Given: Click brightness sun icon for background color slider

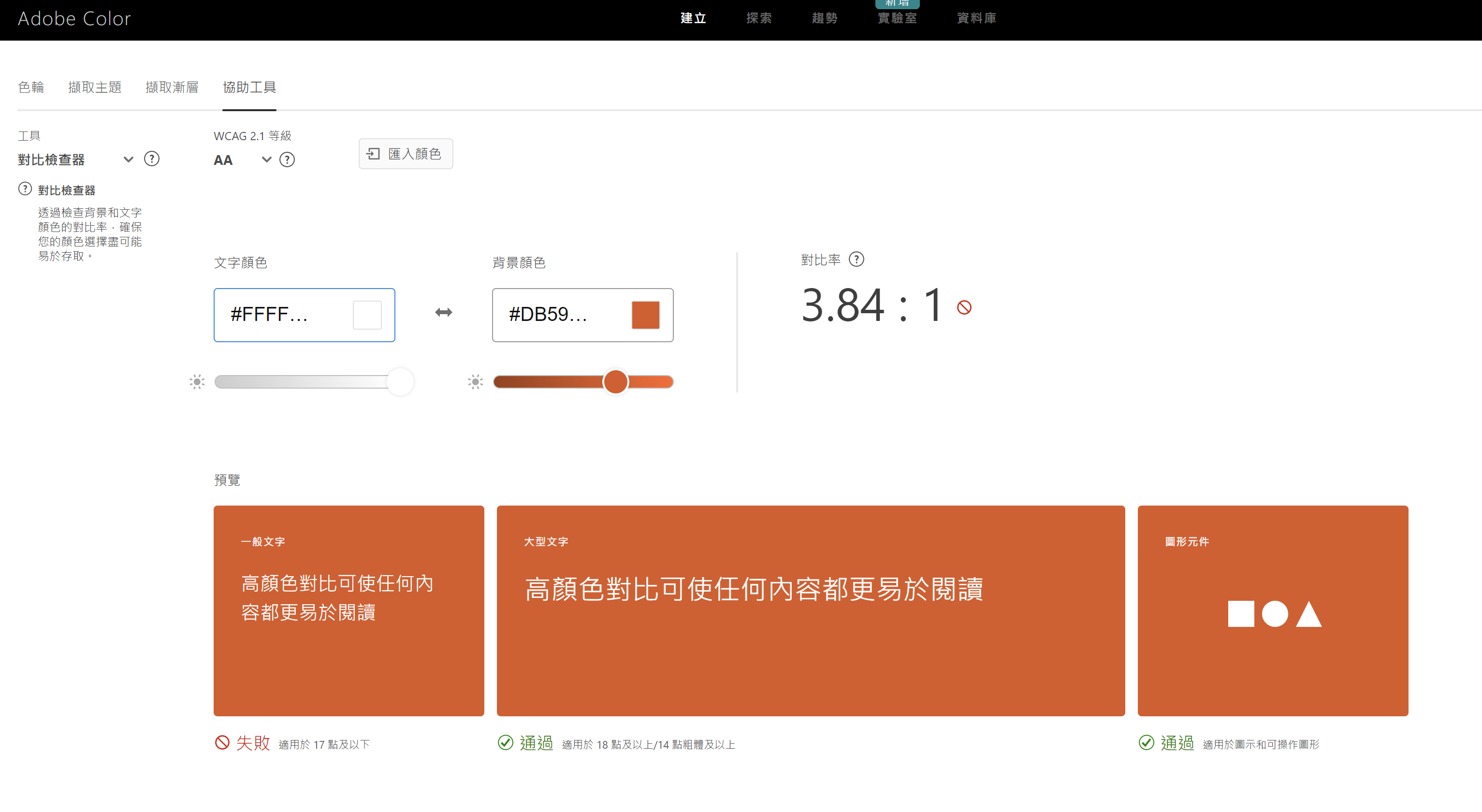Looking at the screenshot, I should [475, 382].
